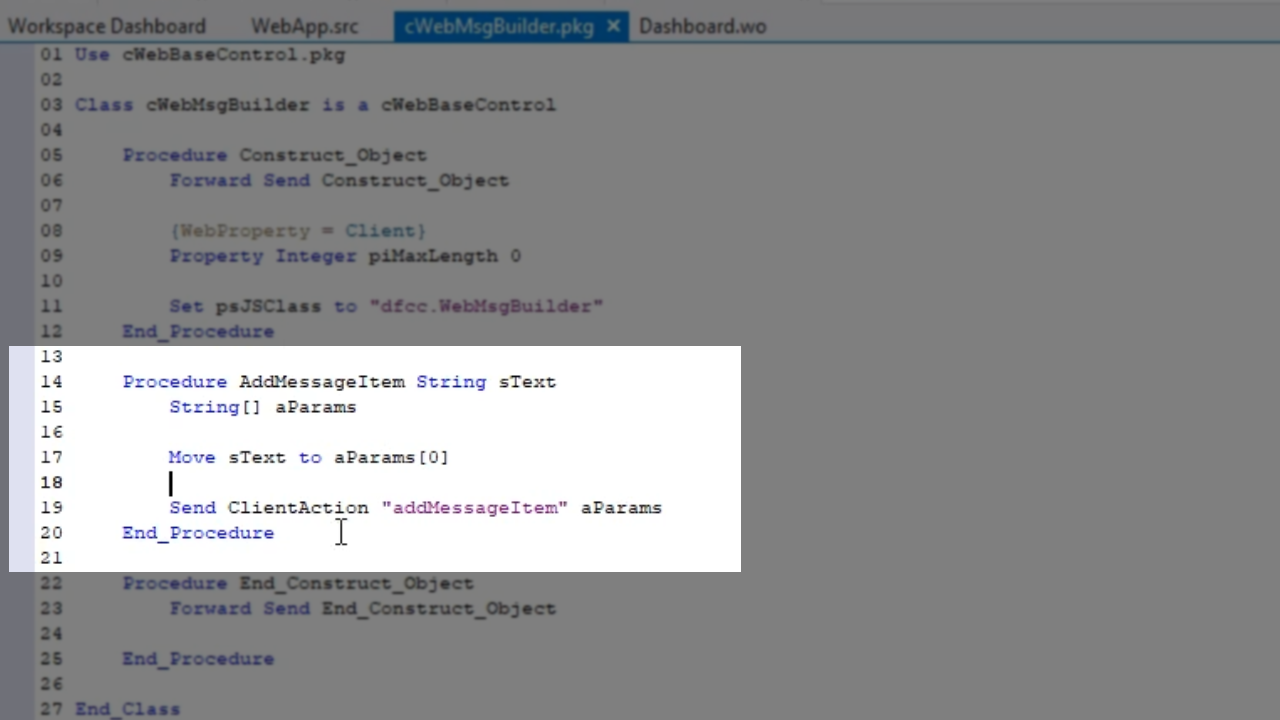Place cursor on empty line 18
This screenshot has height=720, width=1280.
click(x=300, y=483)
